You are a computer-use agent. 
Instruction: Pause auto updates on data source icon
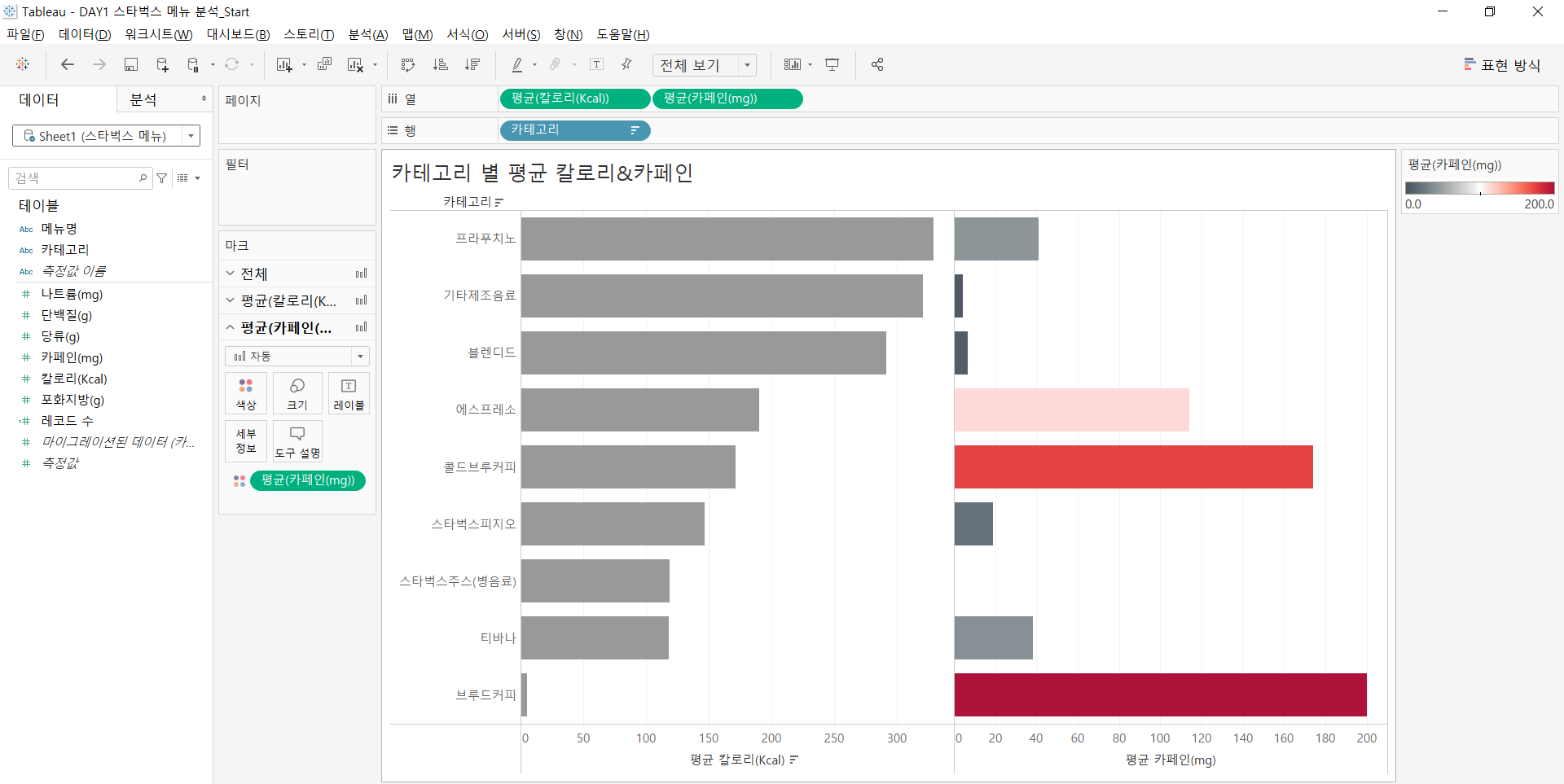pyautogui.click(x=193, y=64)
